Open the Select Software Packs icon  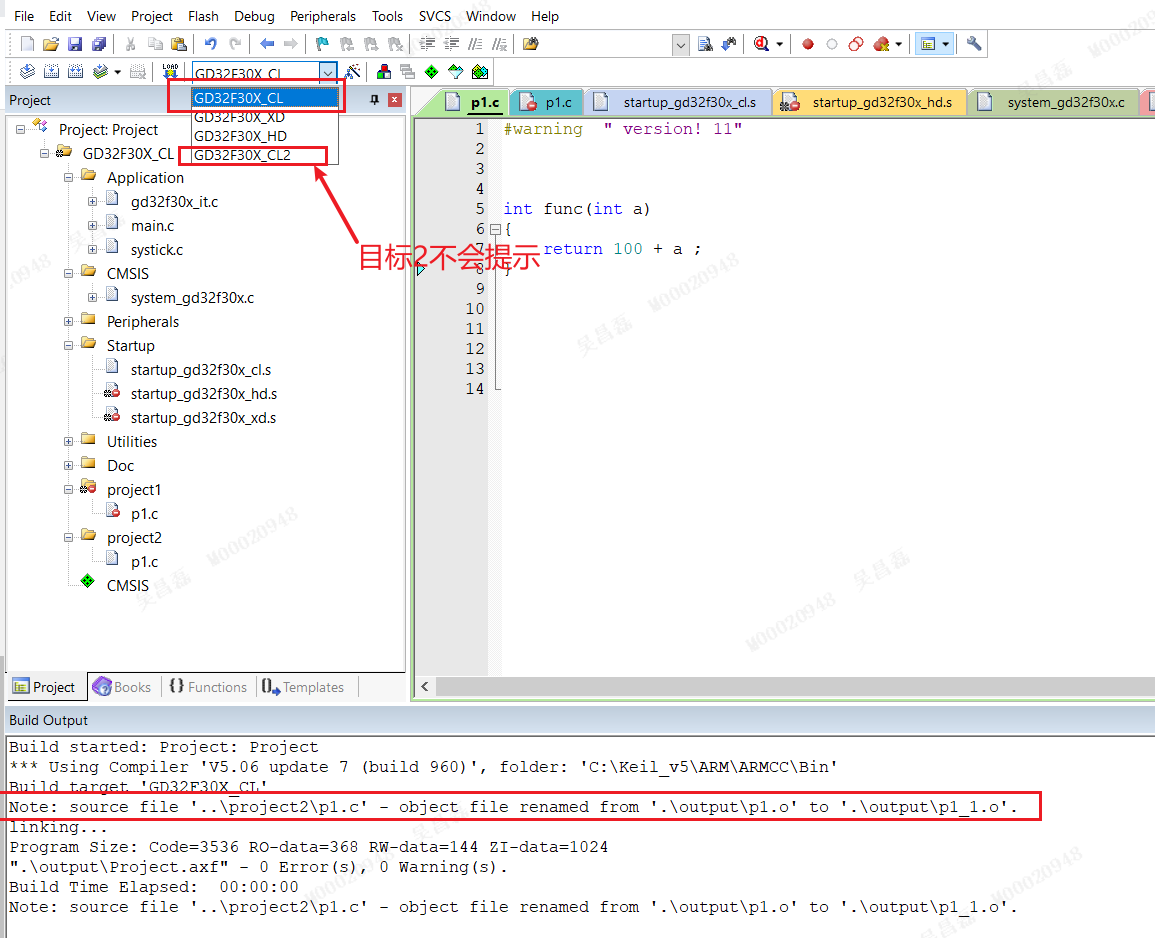click(456, 71)
